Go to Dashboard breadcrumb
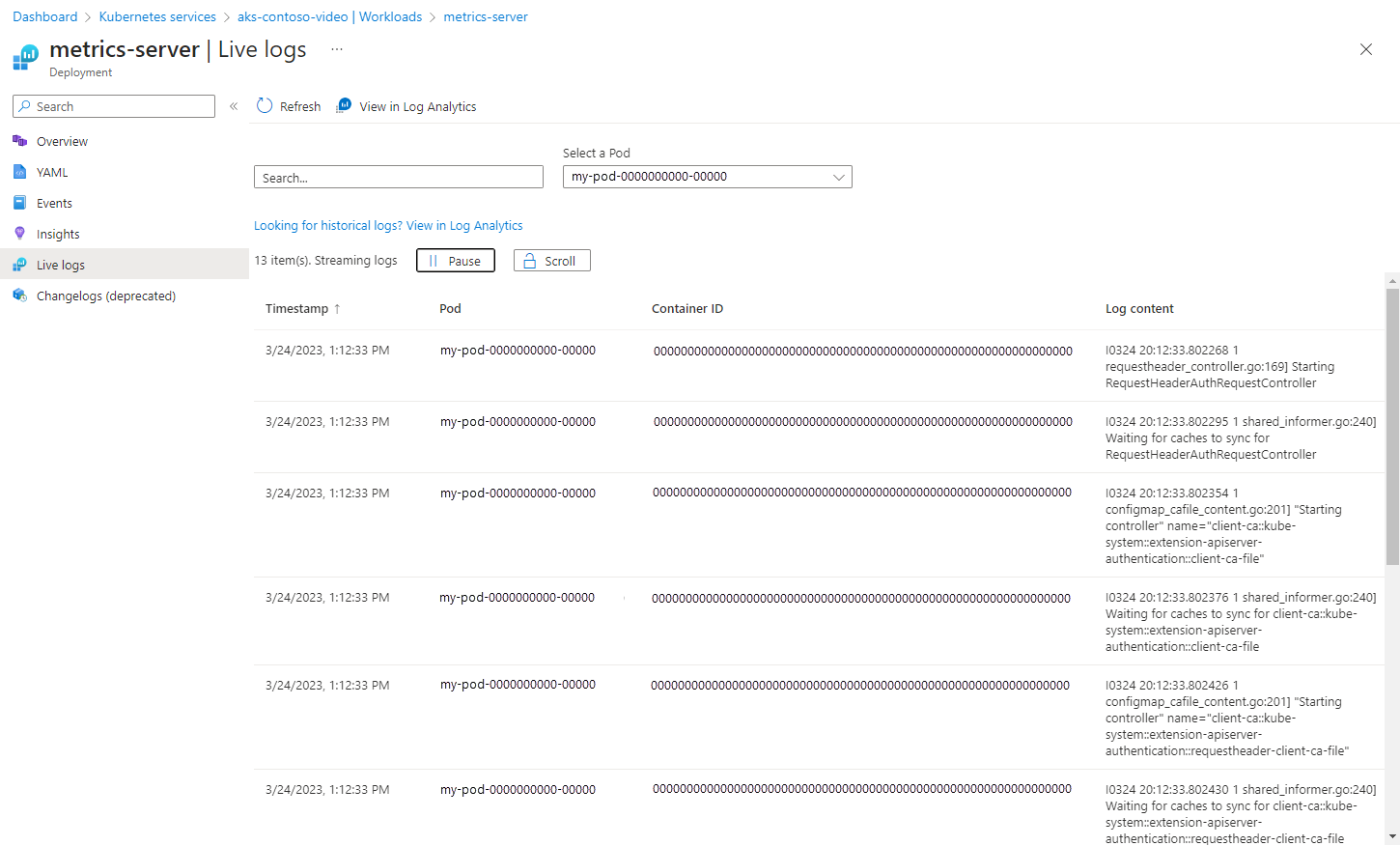 pyautogui.click(x=45, y=16)
